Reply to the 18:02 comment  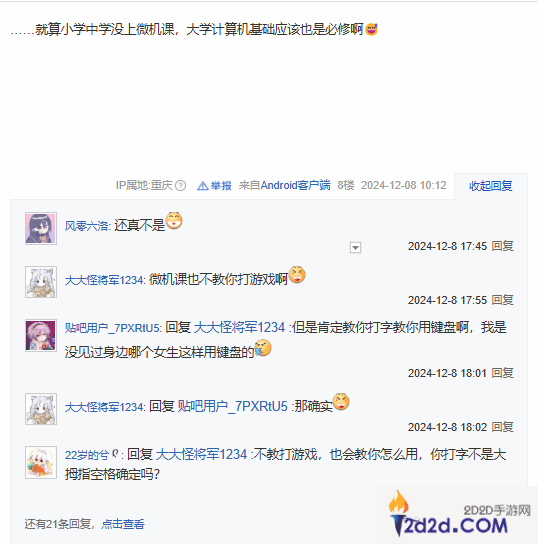point(503,427)
